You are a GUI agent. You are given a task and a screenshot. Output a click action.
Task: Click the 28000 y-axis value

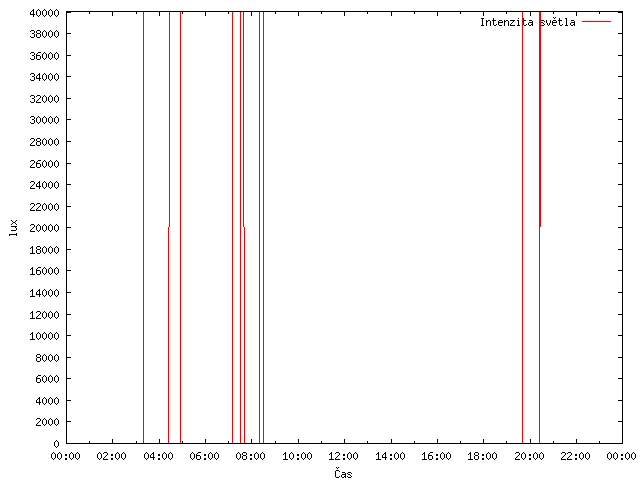pyautogui.click(x=44, y=142)
